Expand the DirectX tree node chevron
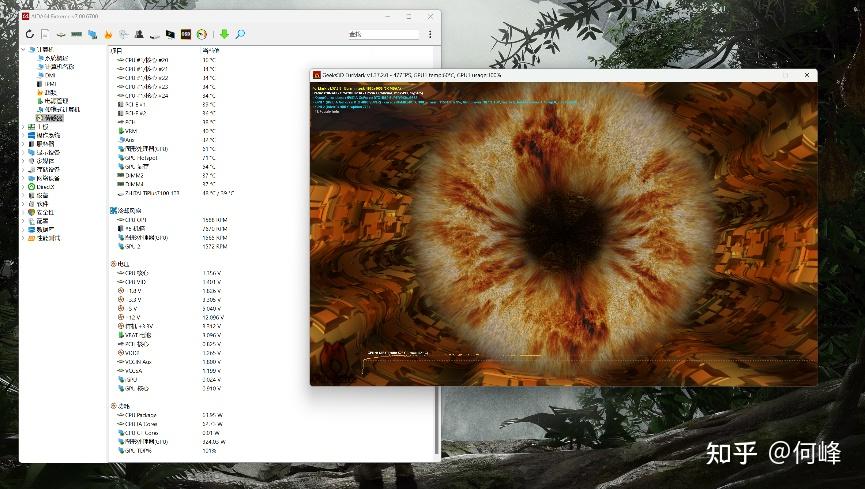This screenshot has height=489, width=865. 23,187
